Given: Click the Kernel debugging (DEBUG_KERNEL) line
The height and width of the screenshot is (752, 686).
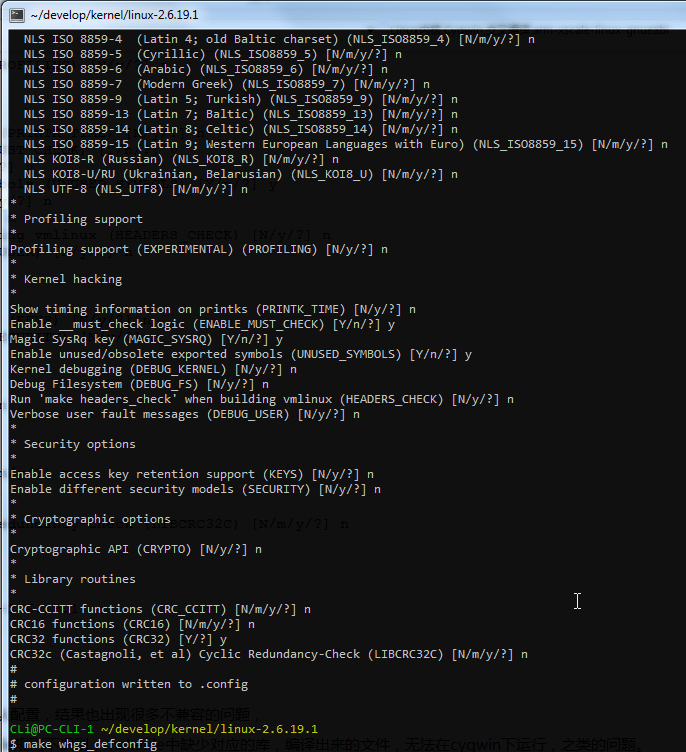Looking at the screenshot, I should [x=153, y=369].
